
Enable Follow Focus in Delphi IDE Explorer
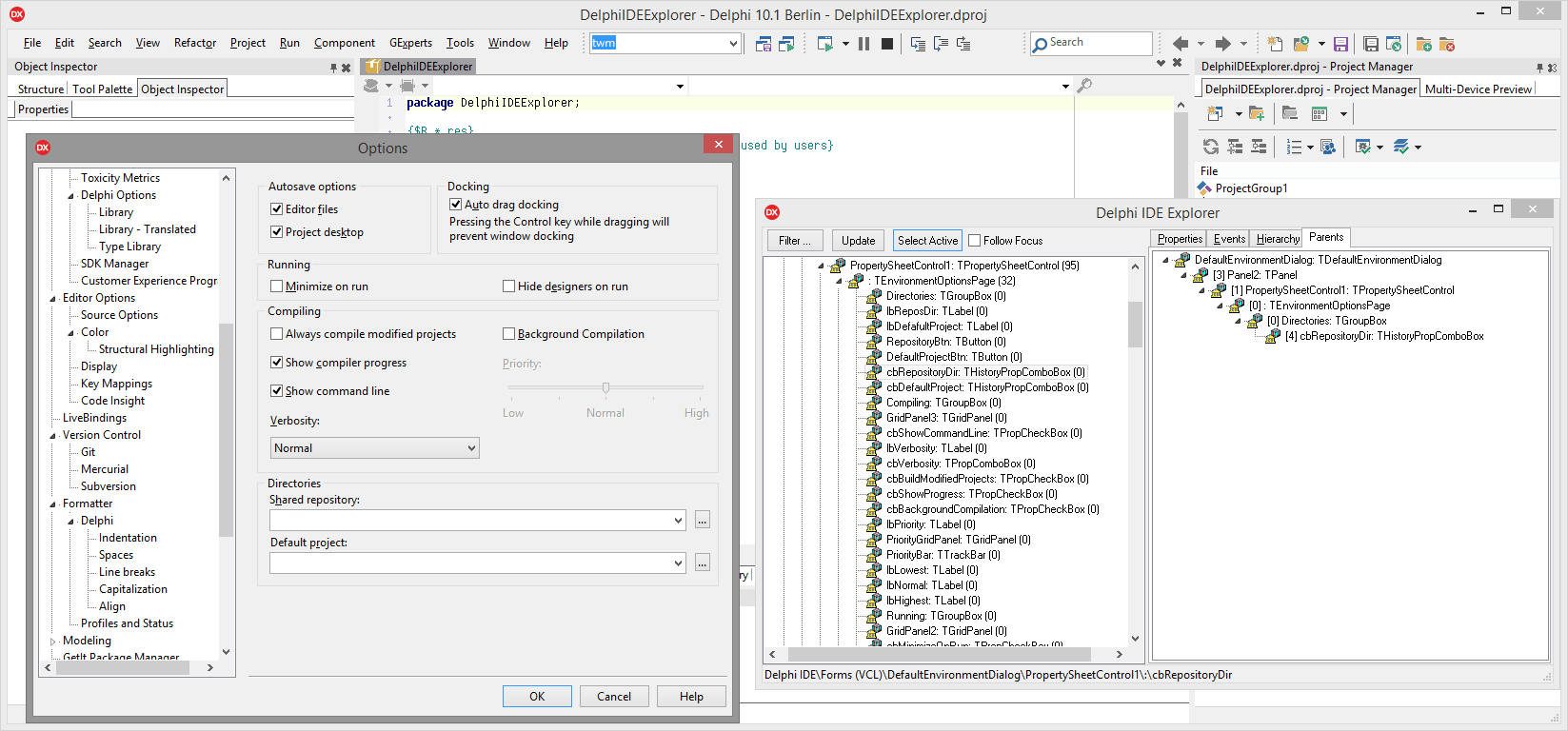coord(974,241)
